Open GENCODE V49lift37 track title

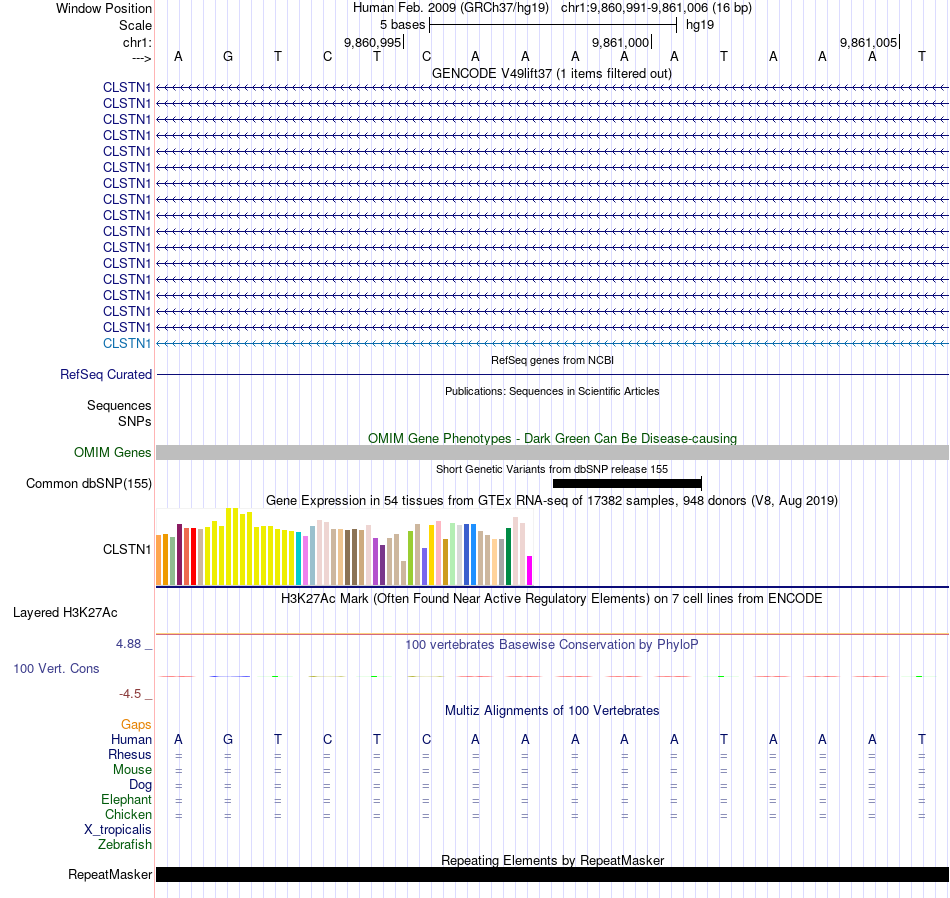(551, 73)
